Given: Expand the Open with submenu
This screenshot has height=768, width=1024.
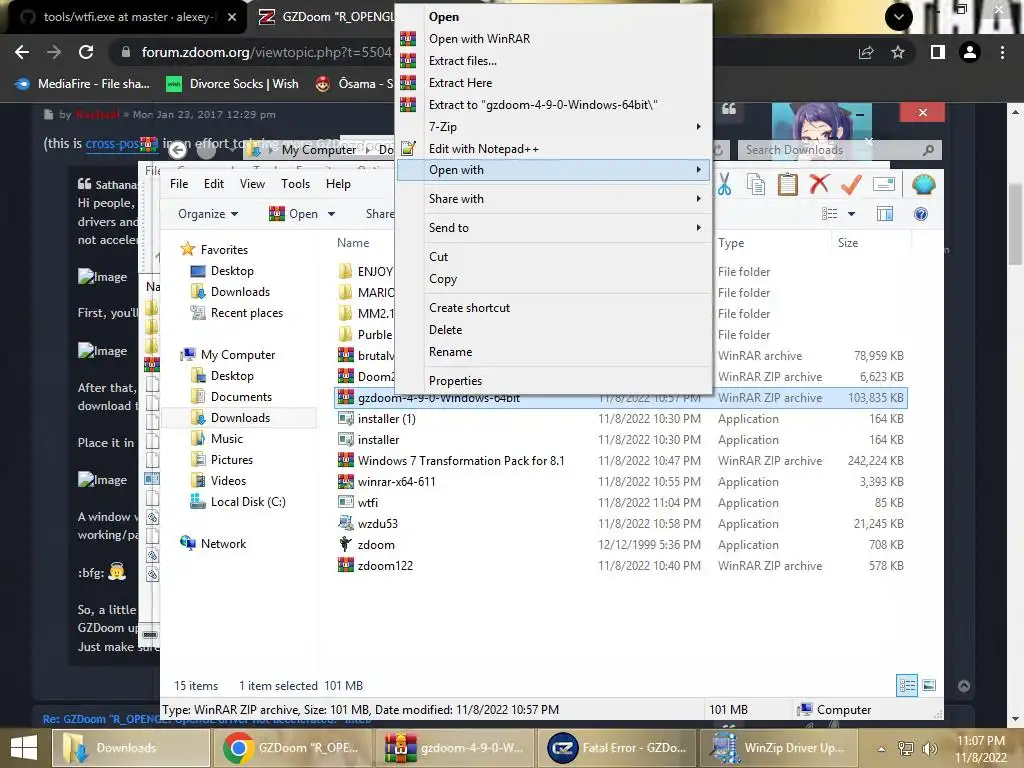Looking at the screenshot, I should point(552,170).
